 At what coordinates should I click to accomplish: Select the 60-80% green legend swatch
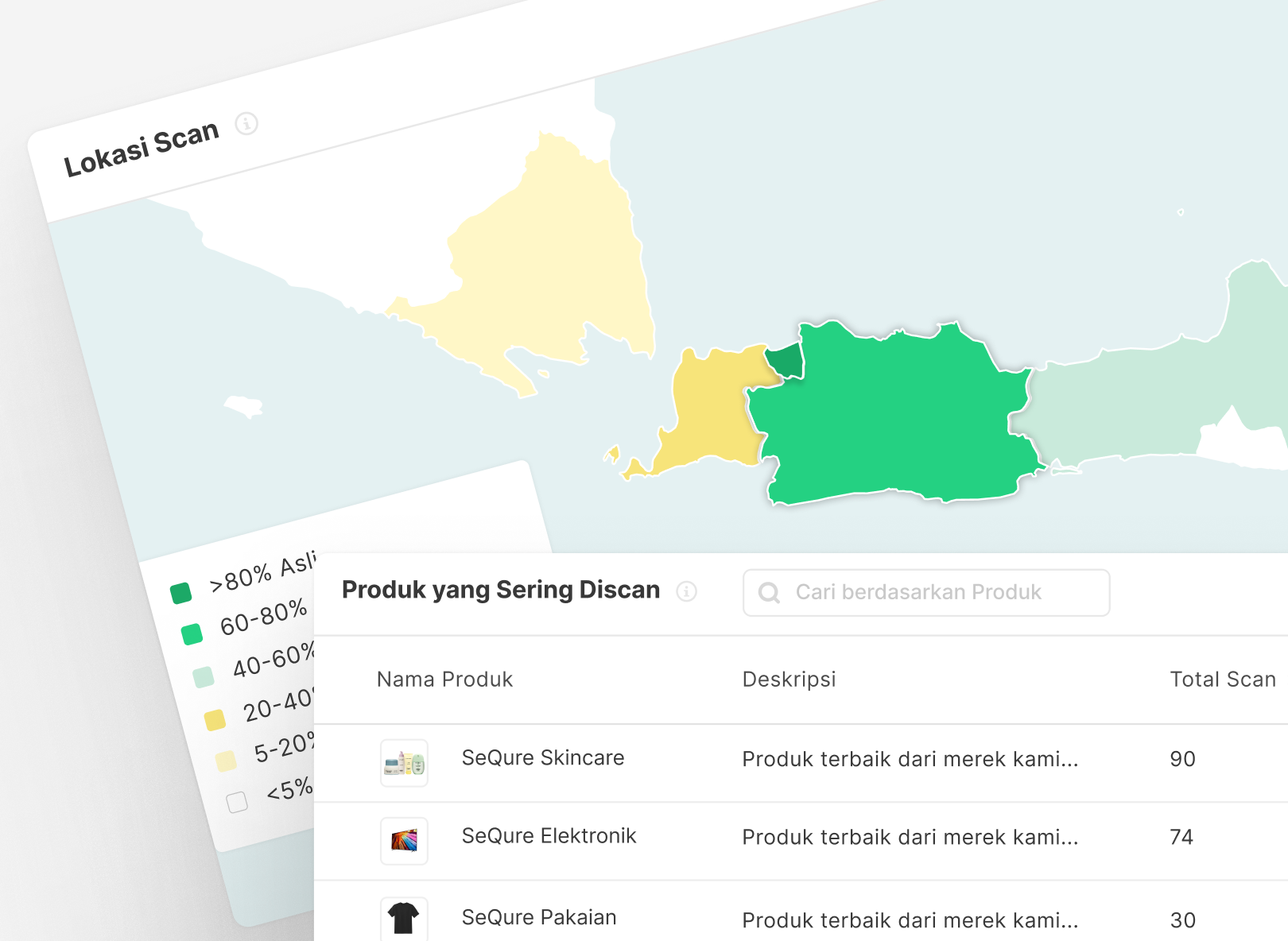[x=192, y=634]
